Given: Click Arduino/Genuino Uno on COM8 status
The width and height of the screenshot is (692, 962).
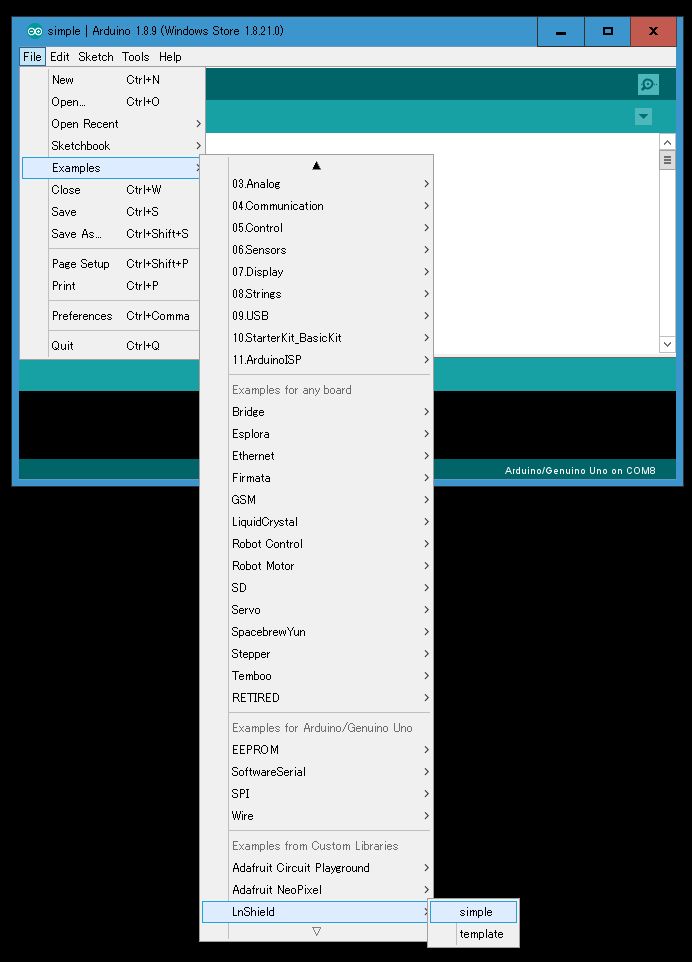Looking at the screenshot, I should [580, 471].
